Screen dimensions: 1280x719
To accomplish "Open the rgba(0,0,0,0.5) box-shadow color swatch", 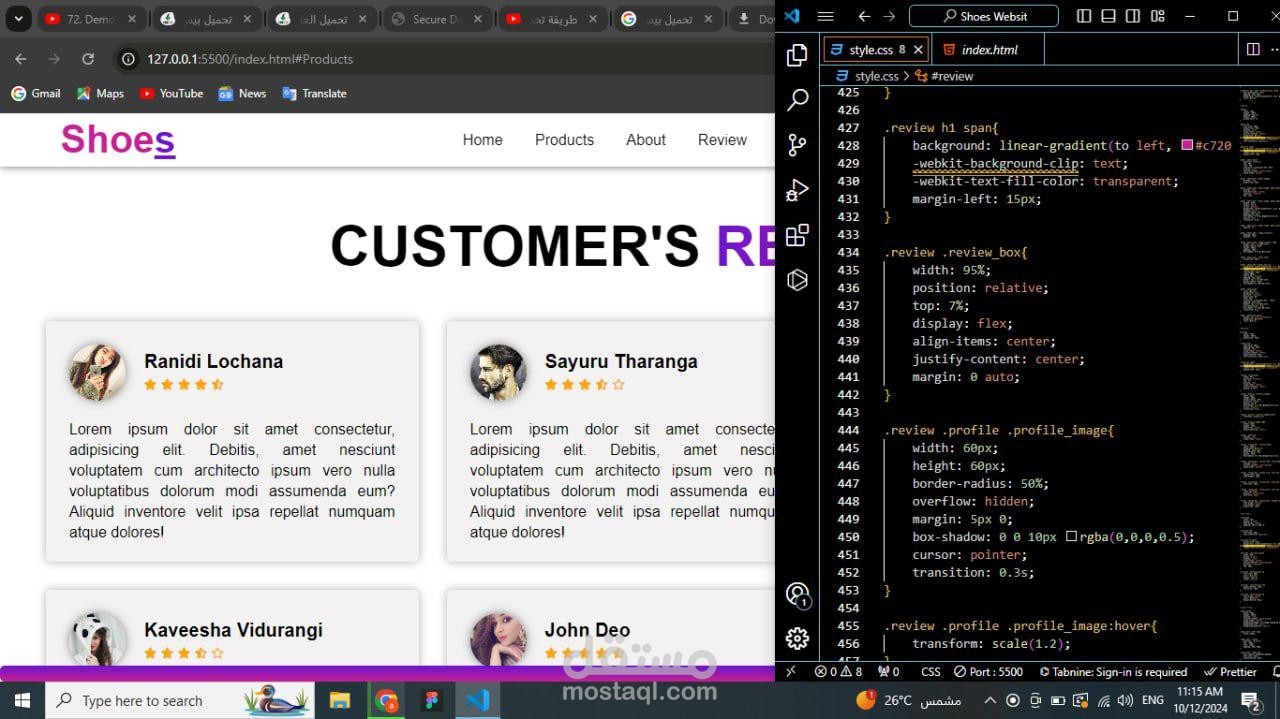I will tap(1071, 537).
